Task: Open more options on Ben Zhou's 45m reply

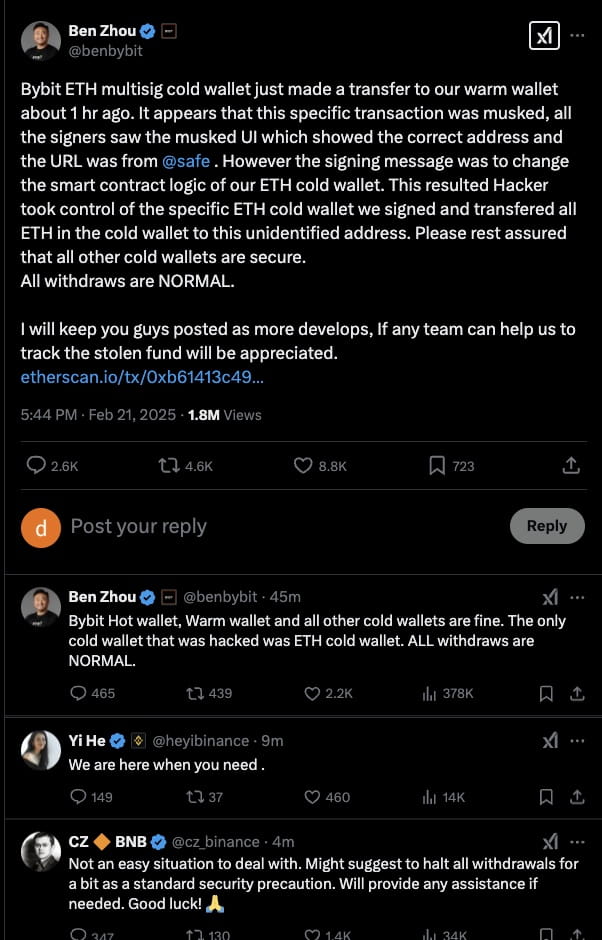Action: [577, 597]
